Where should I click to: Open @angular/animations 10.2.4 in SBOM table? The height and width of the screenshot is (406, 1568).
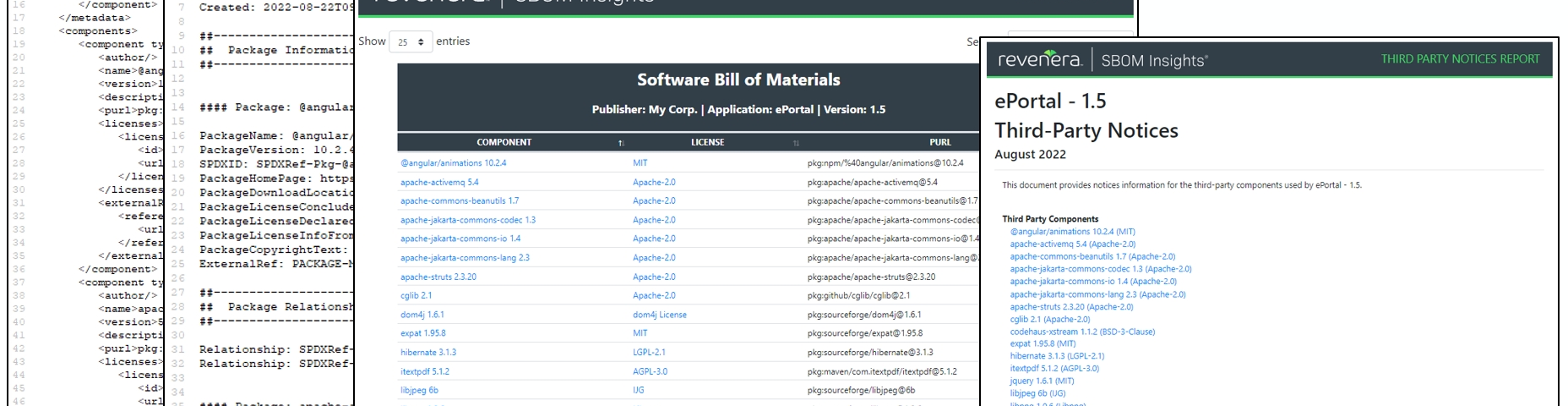click(x=454, y=163)
